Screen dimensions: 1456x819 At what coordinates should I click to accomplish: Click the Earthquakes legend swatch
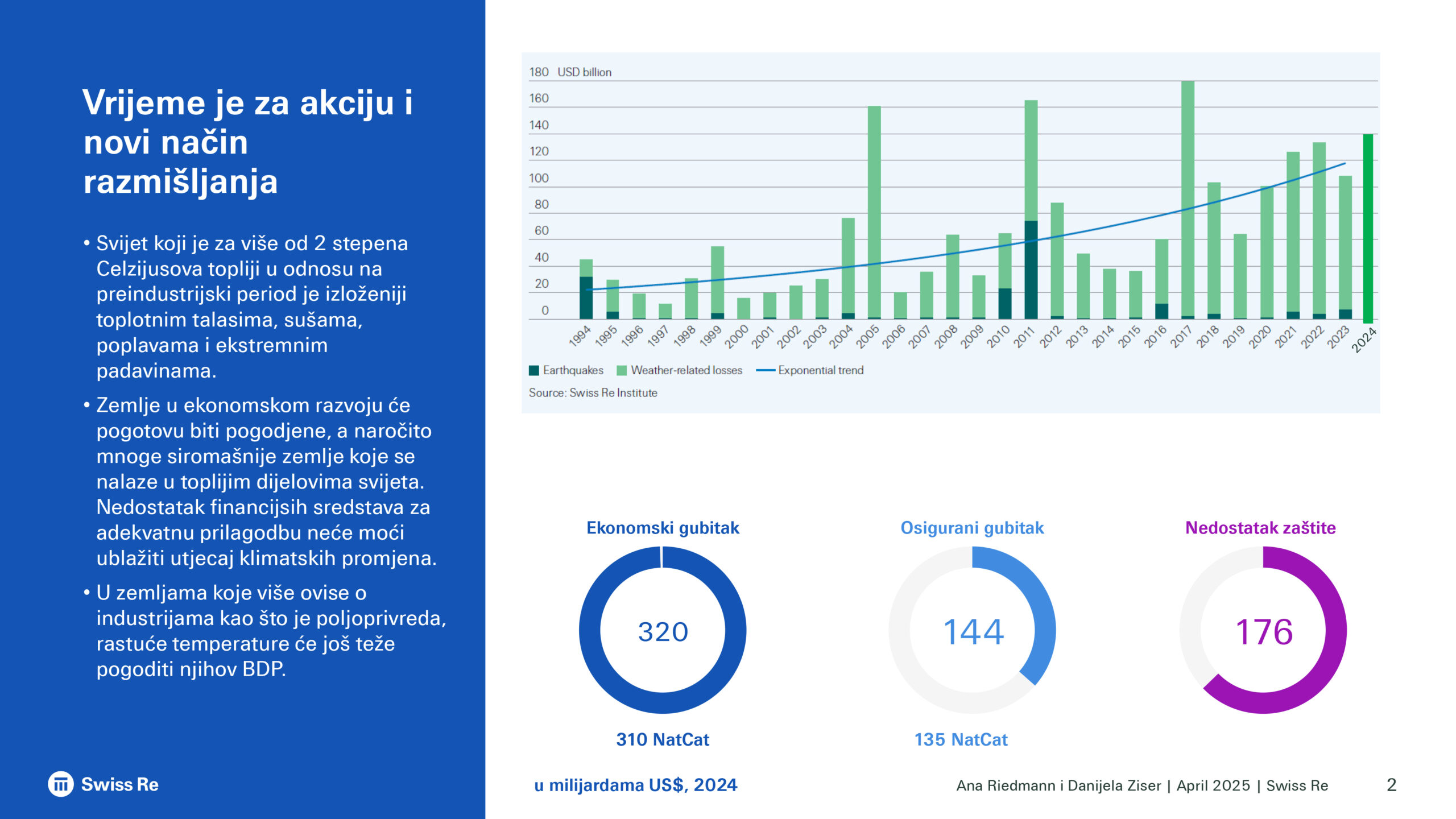533,370
